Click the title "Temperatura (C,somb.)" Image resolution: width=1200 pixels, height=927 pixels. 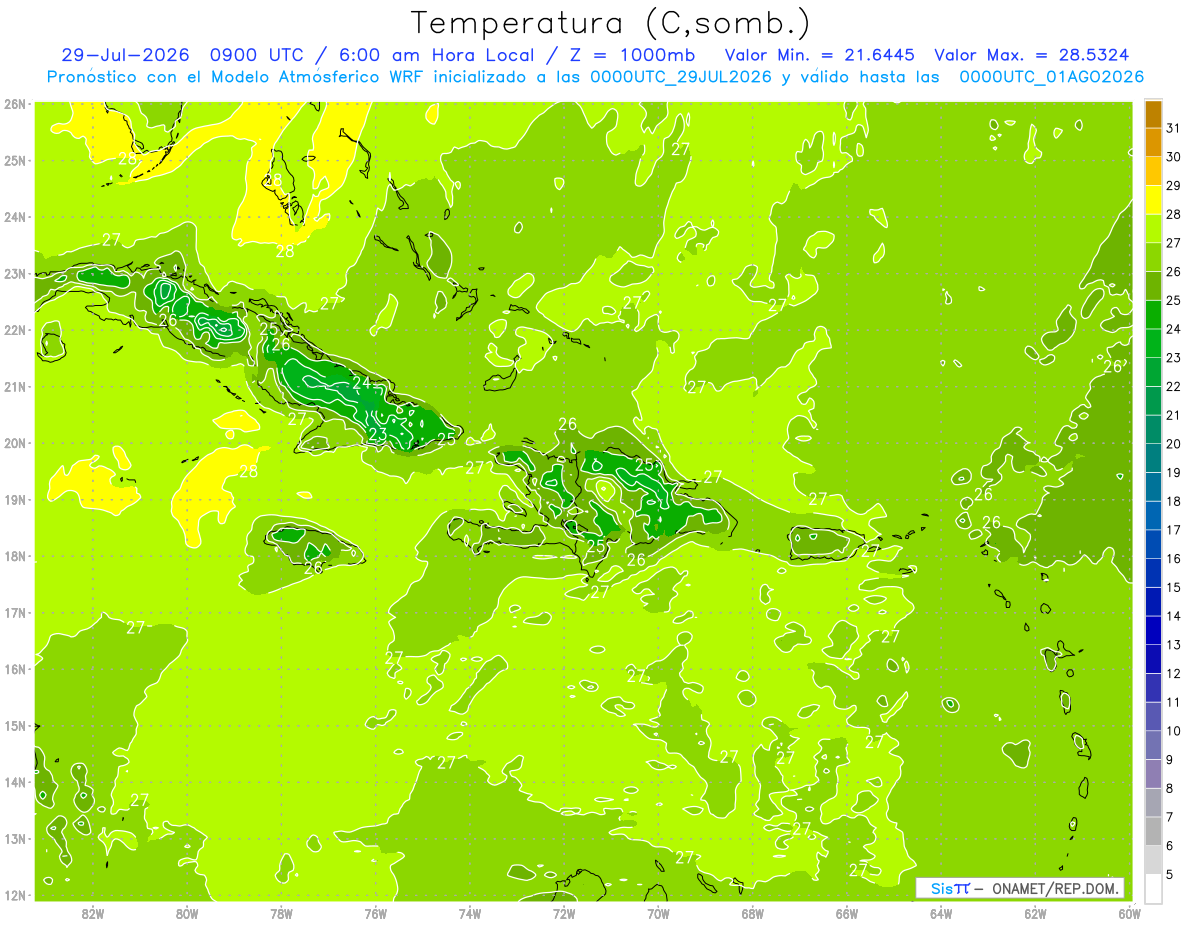tap(611, 24)
